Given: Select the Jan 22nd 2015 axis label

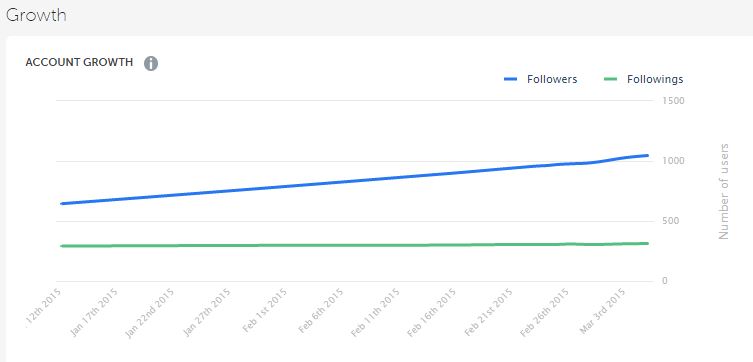Looking at the screenshot, I should 149,313.
